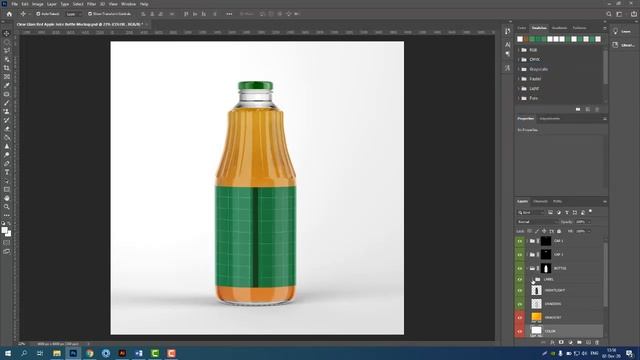Open the Filter menu
This screenshot has width=640, height=360.
click(91, 4)
